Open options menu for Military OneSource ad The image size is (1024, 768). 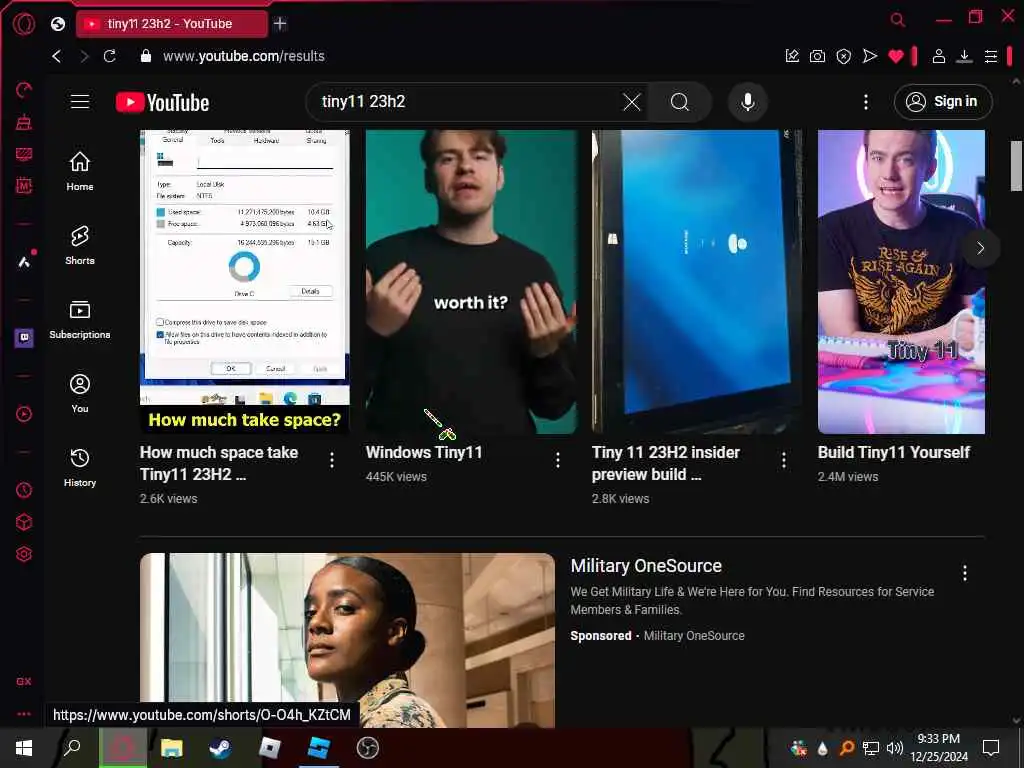[x=965, y=573]
